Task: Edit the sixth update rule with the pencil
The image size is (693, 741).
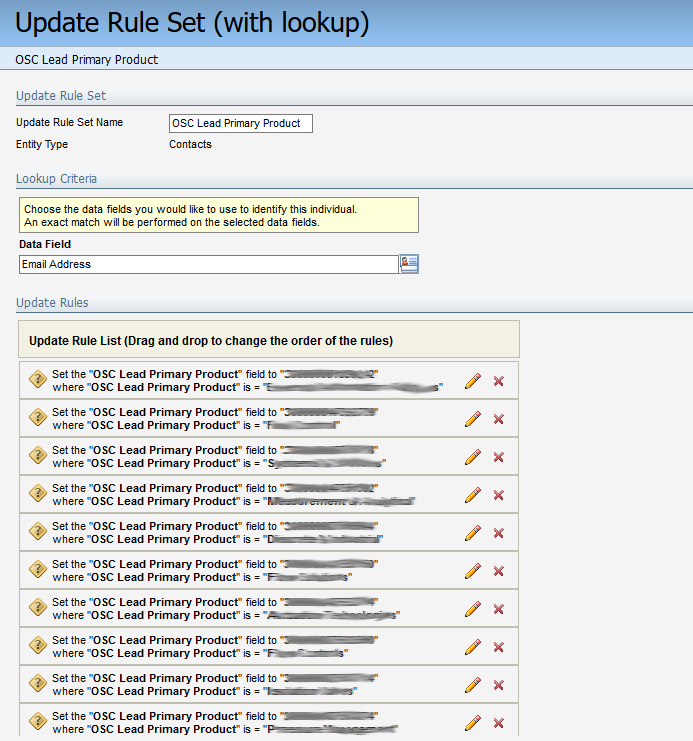Action: tap(473, 571)
